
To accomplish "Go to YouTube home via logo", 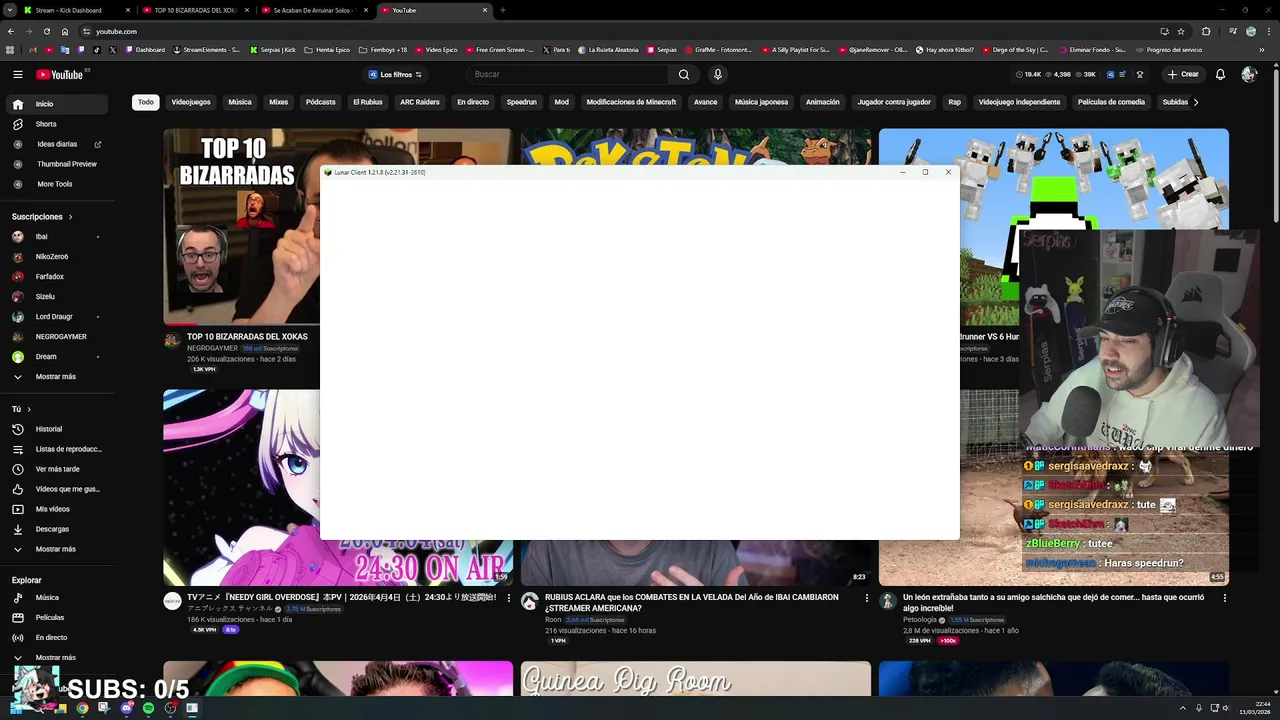I will pyautogui.click(x=60, y=74).
